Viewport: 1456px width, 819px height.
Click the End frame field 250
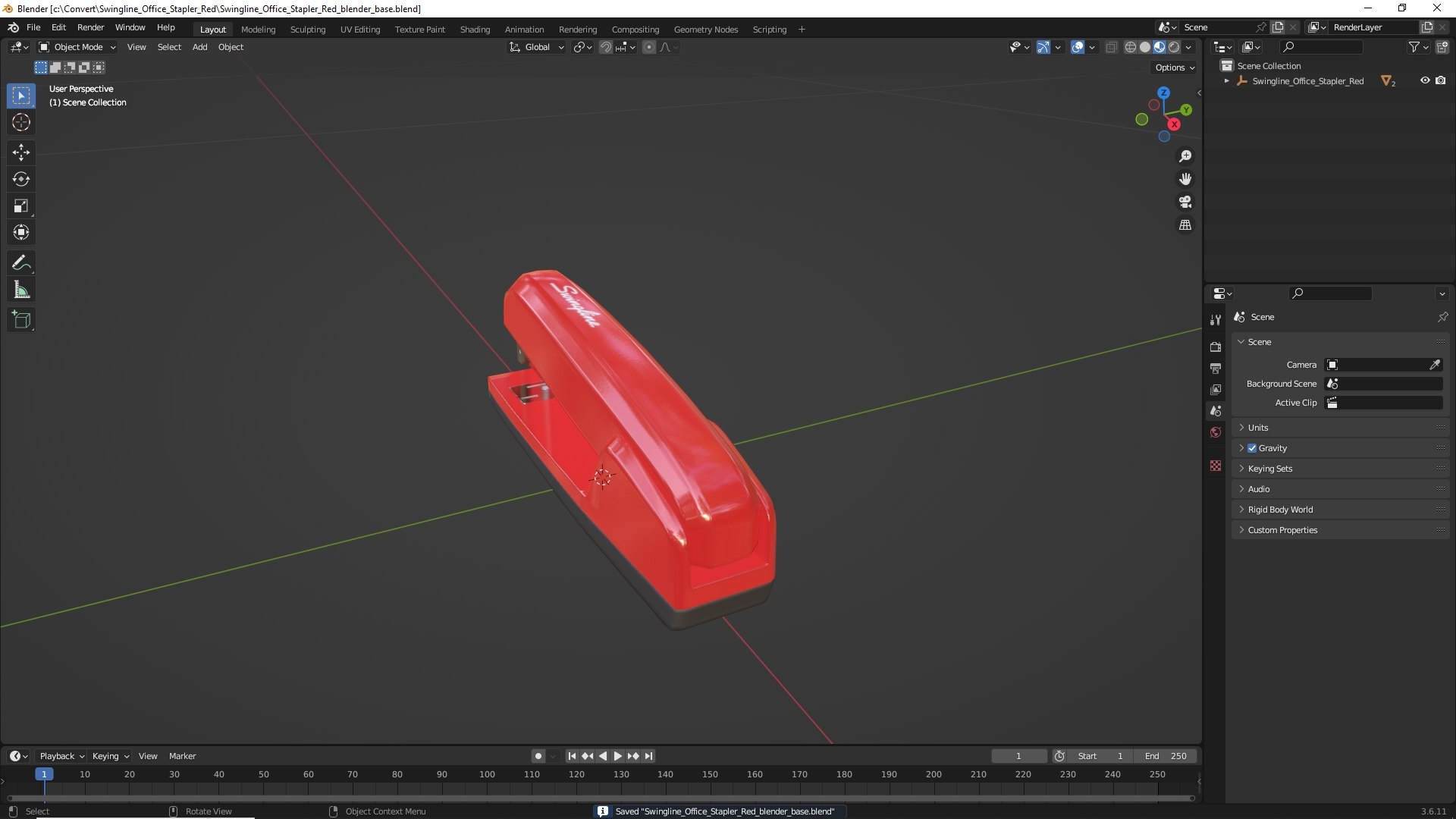coord(1166,756)
